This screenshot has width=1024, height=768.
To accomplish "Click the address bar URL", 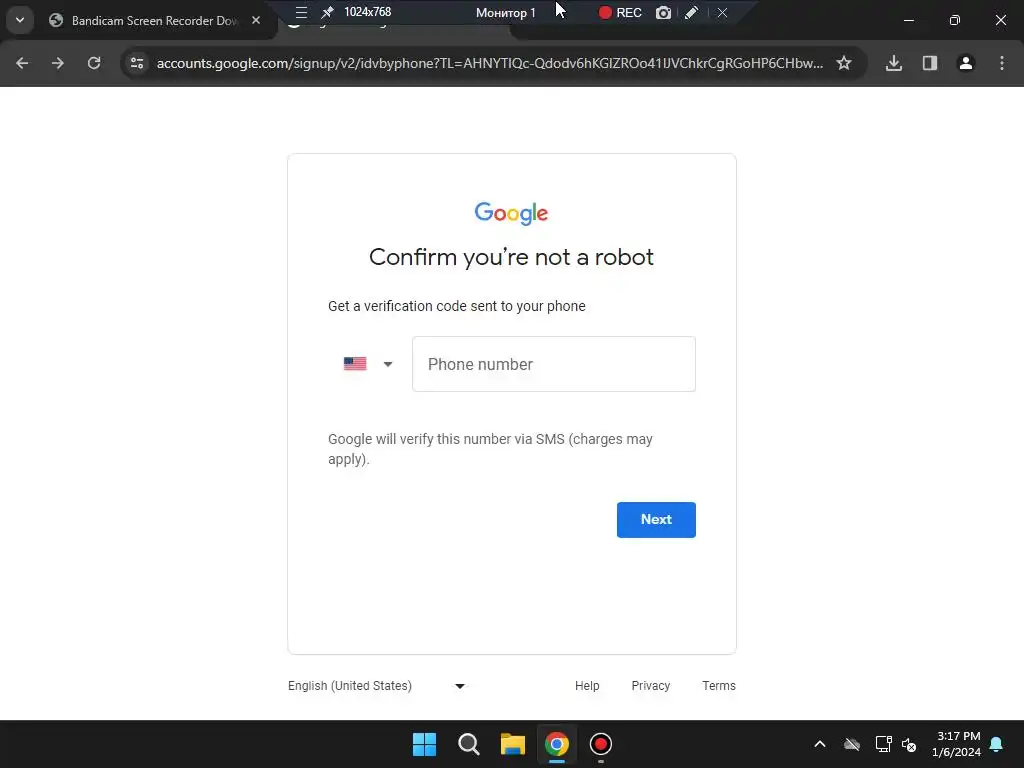I will click(490, 63).
